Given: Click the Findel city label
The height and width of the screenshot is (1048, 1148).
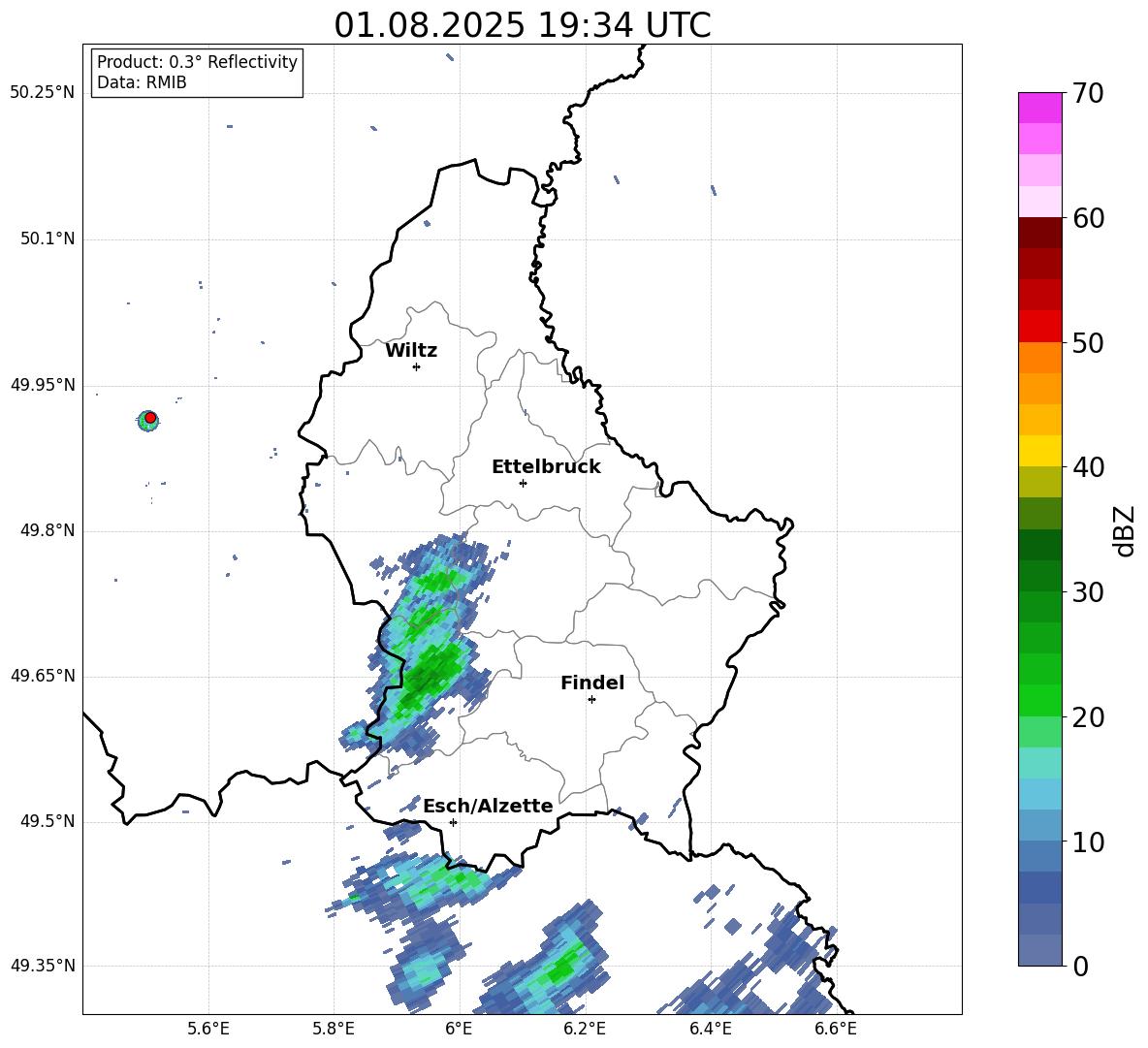Looking at the screenshot, I should pos(592,683).
